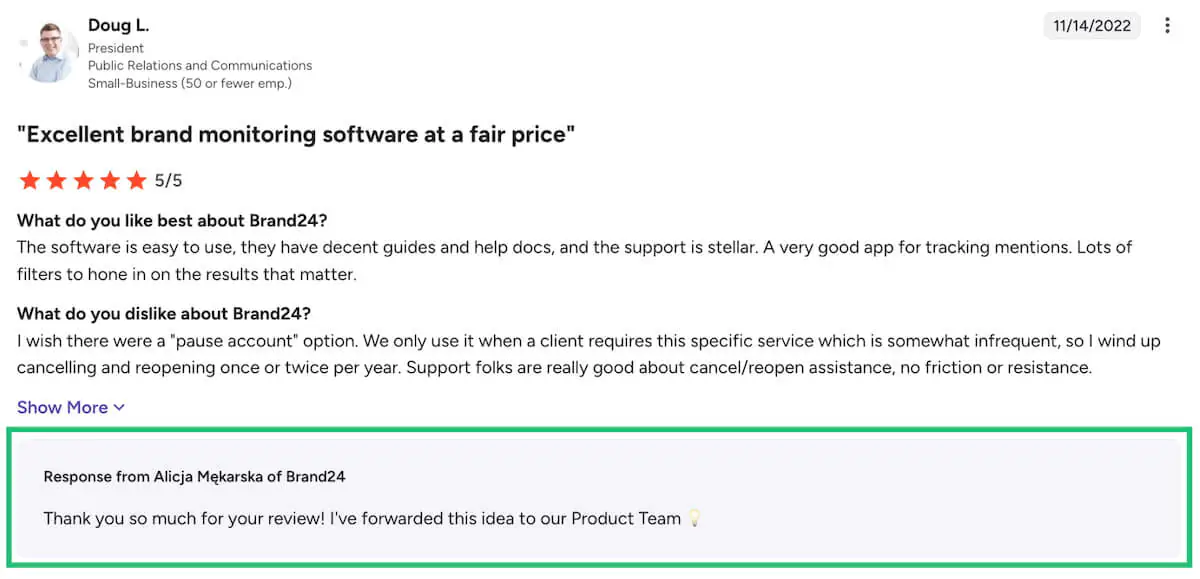
Task: Click the 11/14/2022 date badge
Action: point(1092,26)
